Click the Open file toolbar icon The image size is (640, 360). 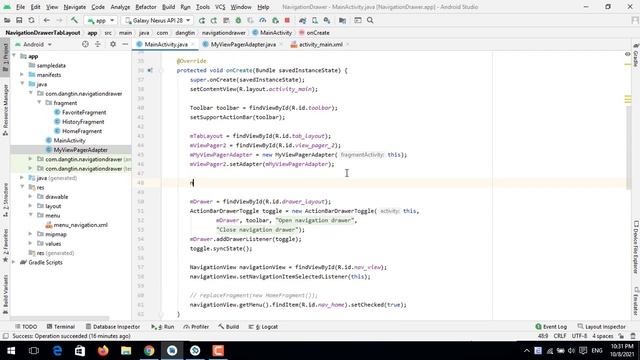(7, 20)
